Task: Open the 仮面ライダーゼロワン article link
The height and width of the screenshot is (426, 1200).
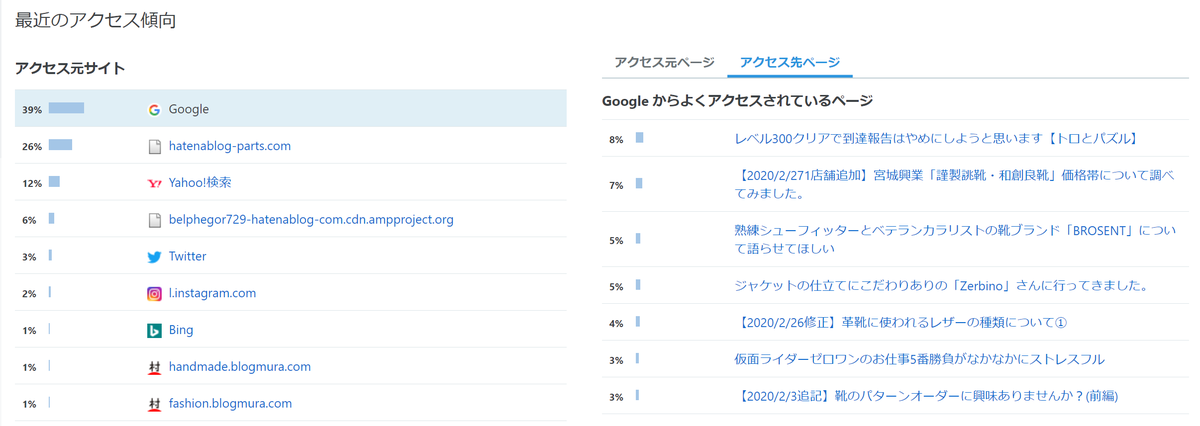Action: (x=919, y=359)
